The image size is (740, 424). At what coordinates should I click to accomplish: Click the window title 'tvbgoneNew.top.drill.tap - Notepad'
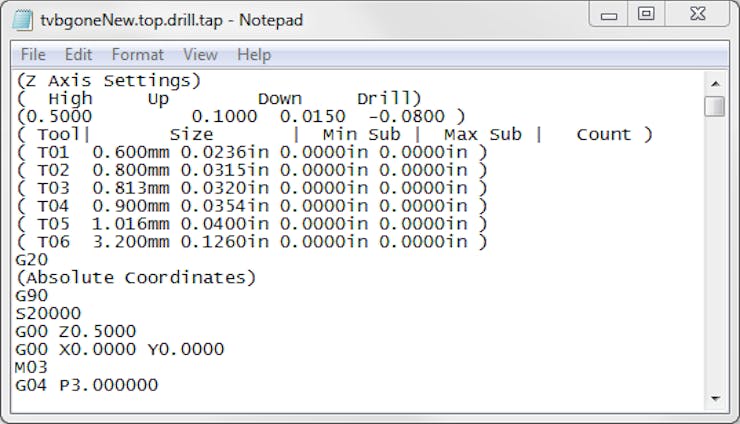point(172,20)
